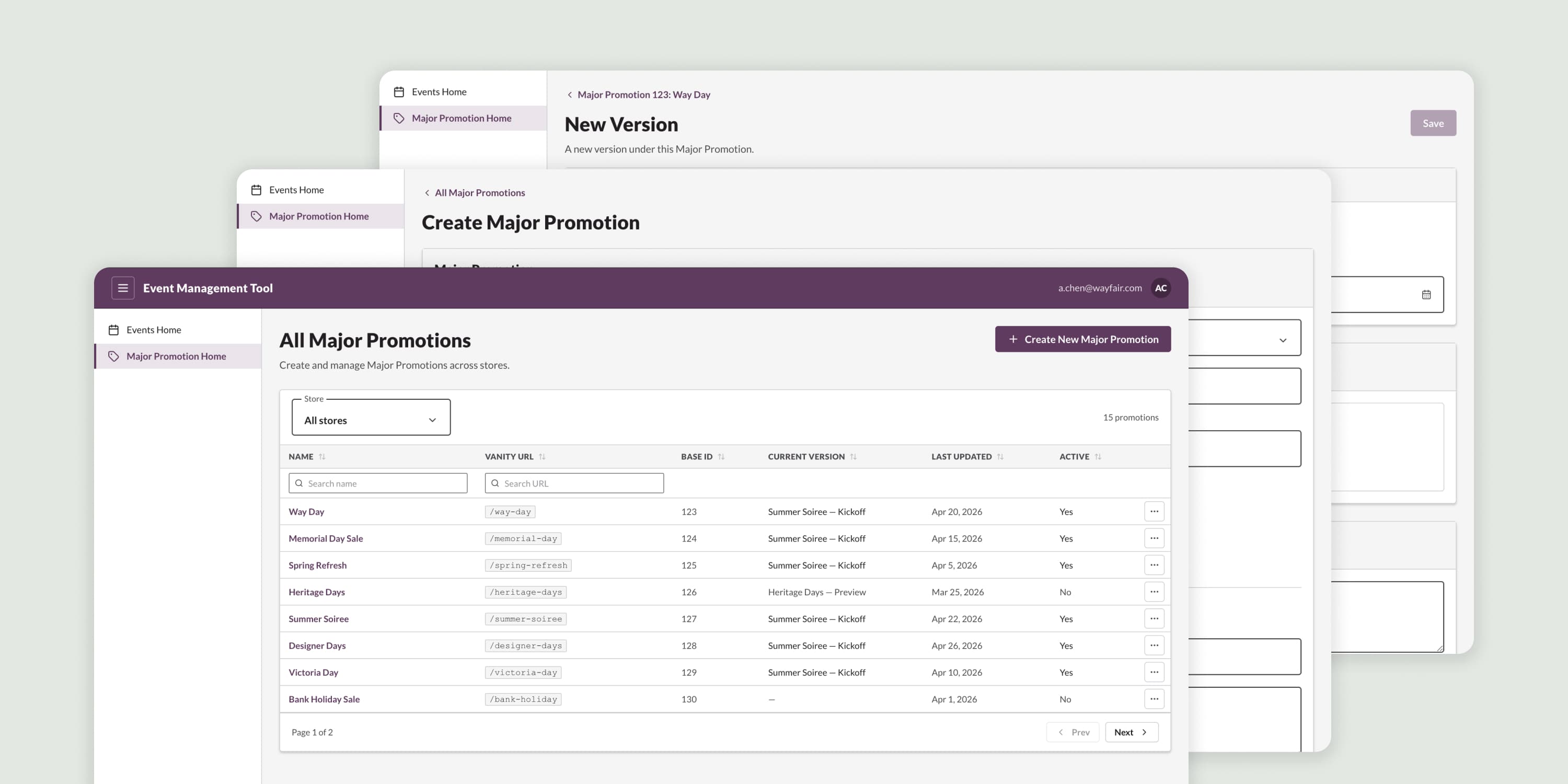Focus the Search URL field
1568x784 pixels.
tap(574, 483)
